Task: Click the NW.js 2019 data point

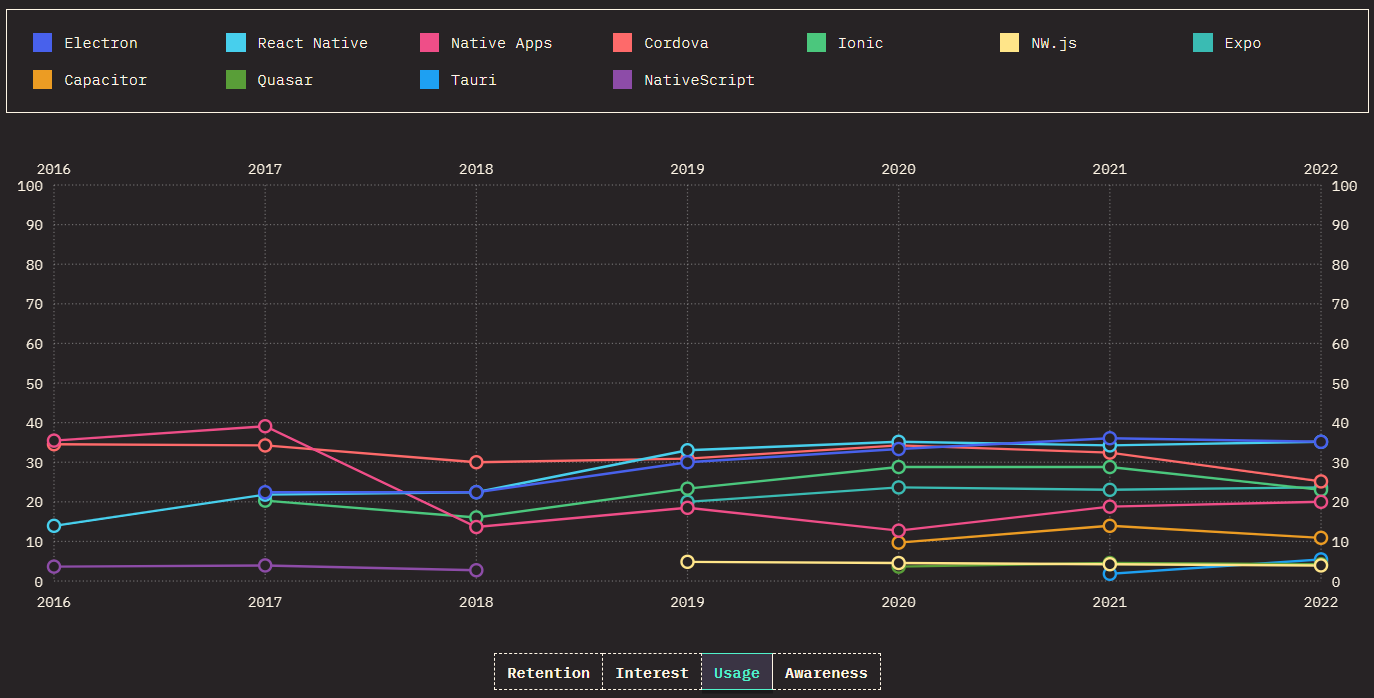Action: [687, 562]
